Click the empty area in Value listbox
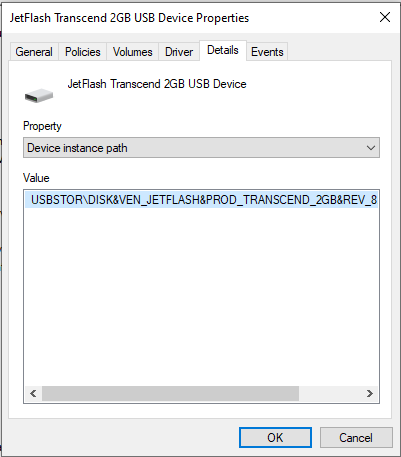This screenshot has height=457, width=401. tap(201, 297)
